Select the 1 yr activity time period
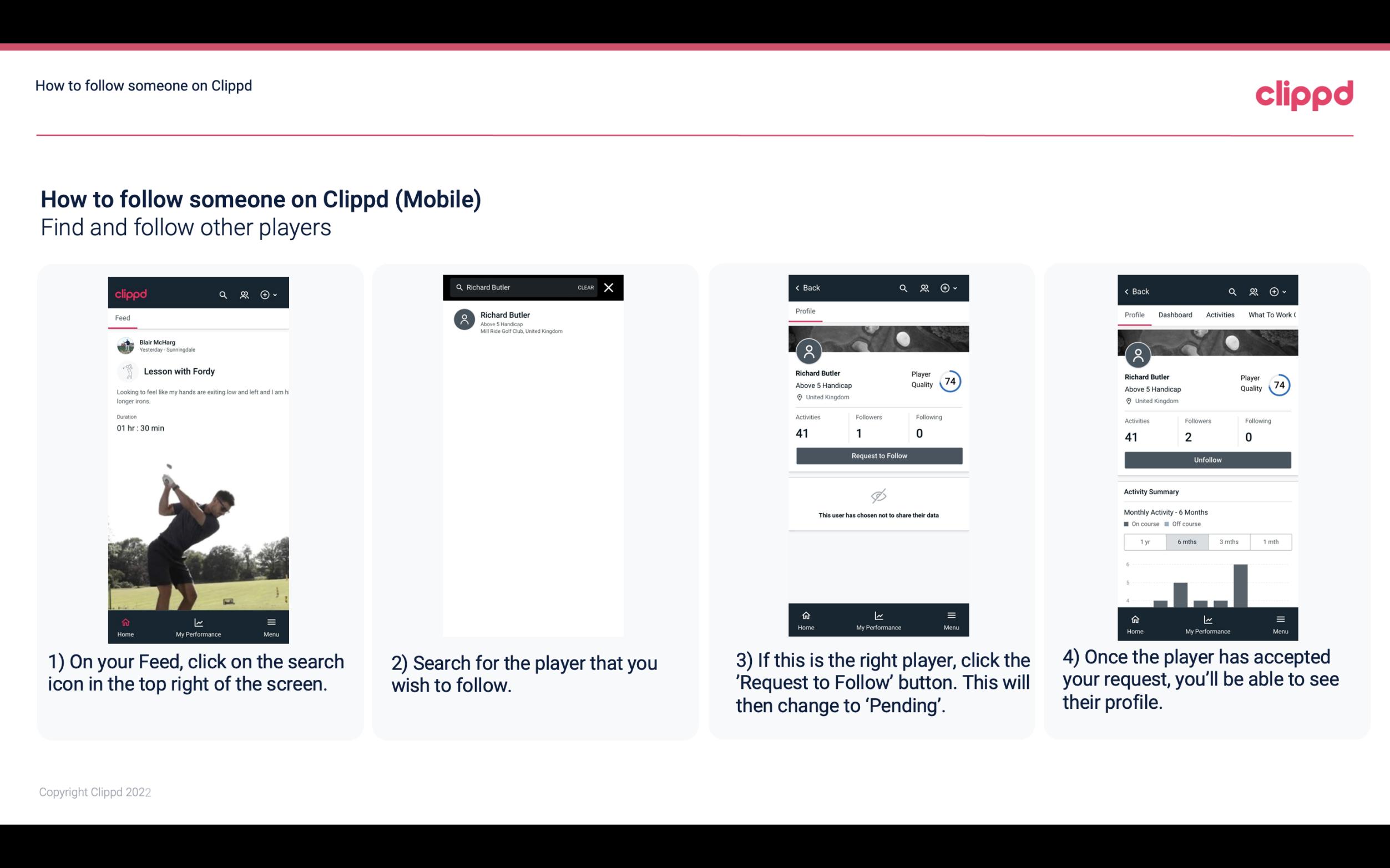The height and width of the screenshot is (868, 1390). coord(1144,541)
